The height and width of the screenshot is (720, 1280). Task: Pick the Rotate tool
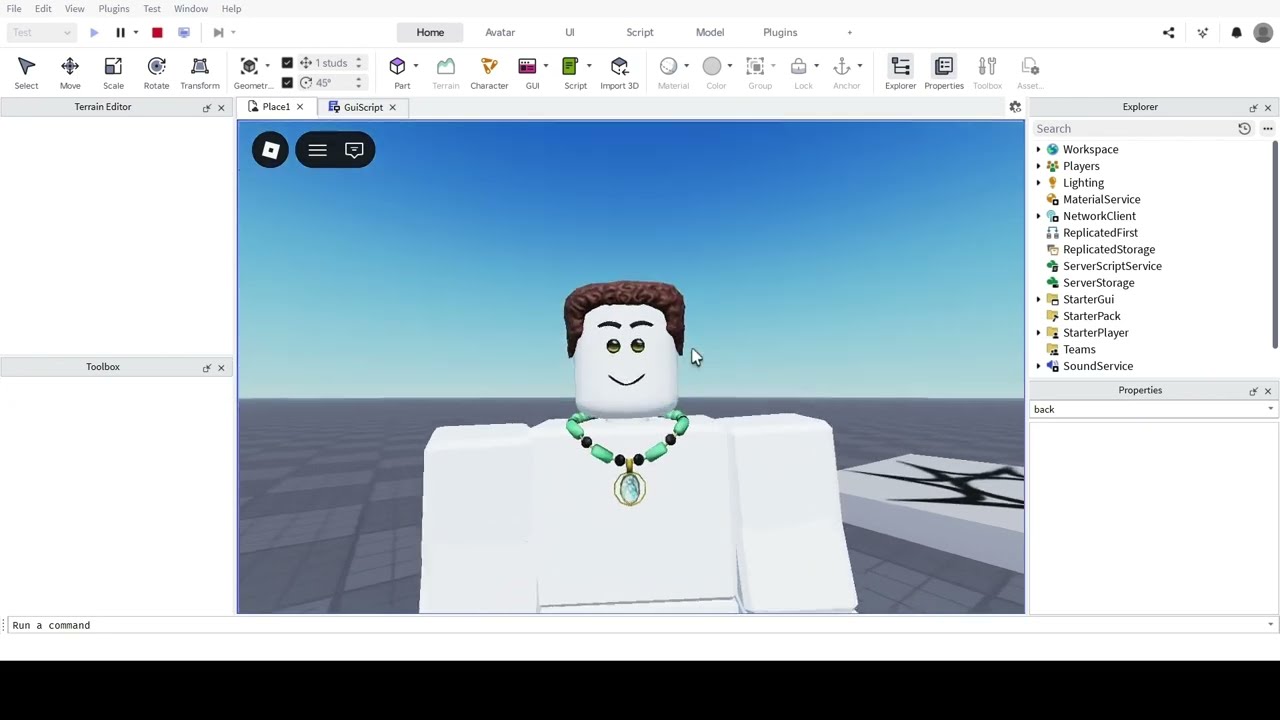[156, 73]
